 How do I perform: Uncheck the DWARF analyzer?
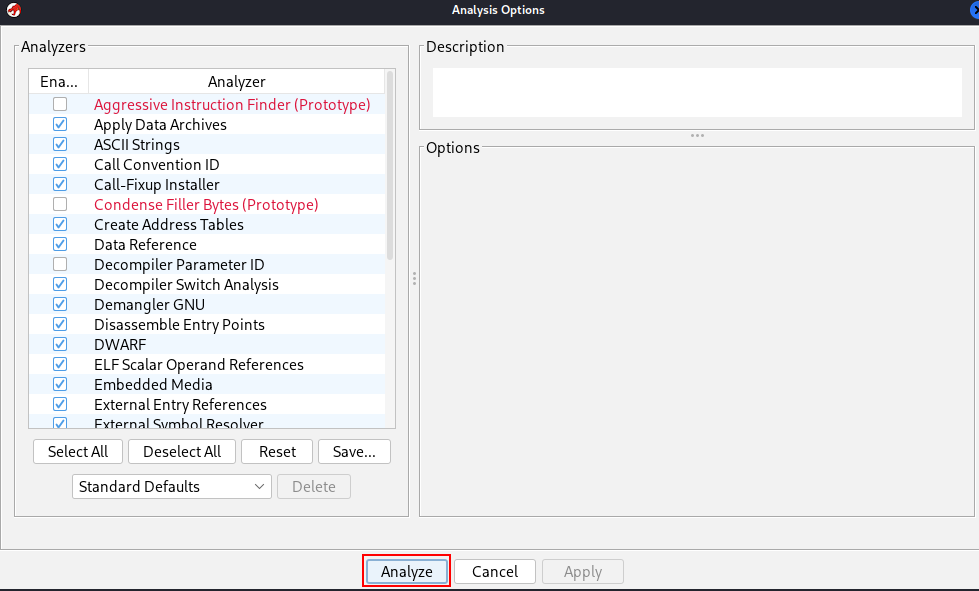click(60, 344)
